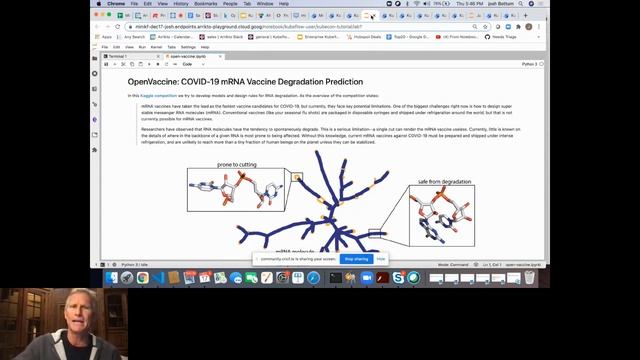Screen dimensions: 640x360
Task: Copy the selected cell with copy icon
Action: pyautogui.click(x=132, y=64)
